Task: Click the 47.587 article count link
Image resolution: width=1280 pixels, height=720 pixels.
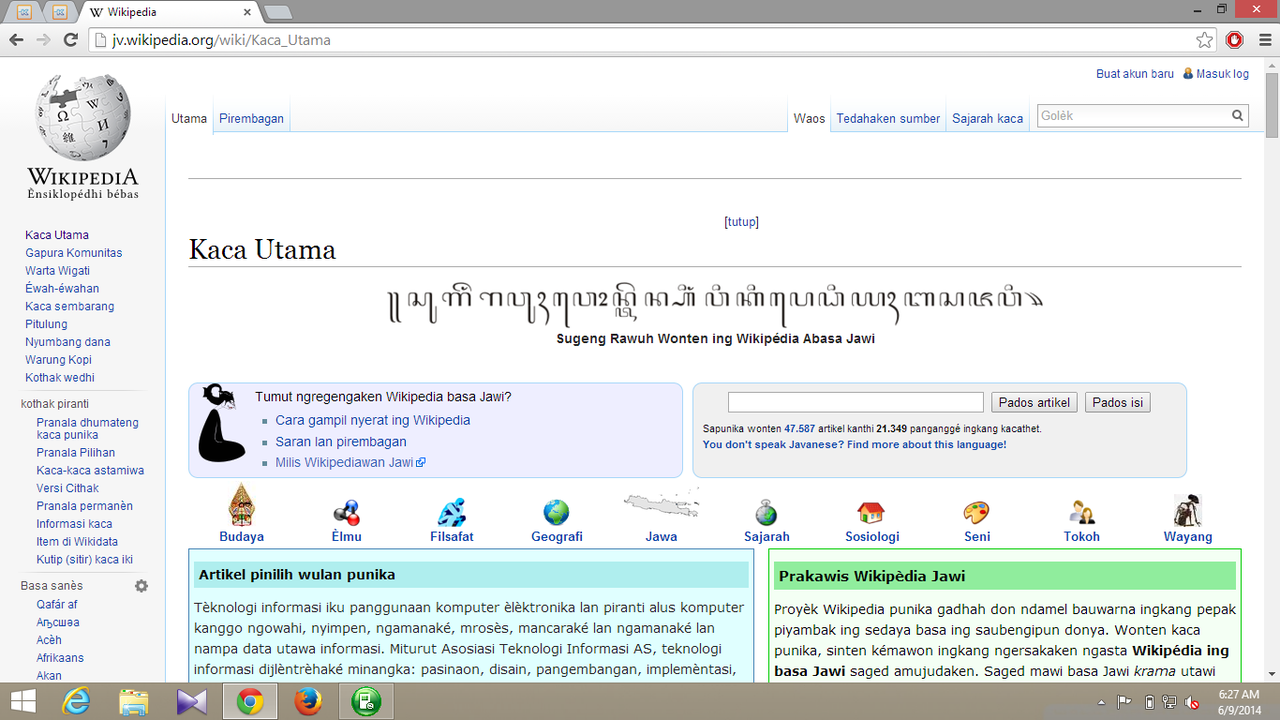Action: [x=799, y=428]
